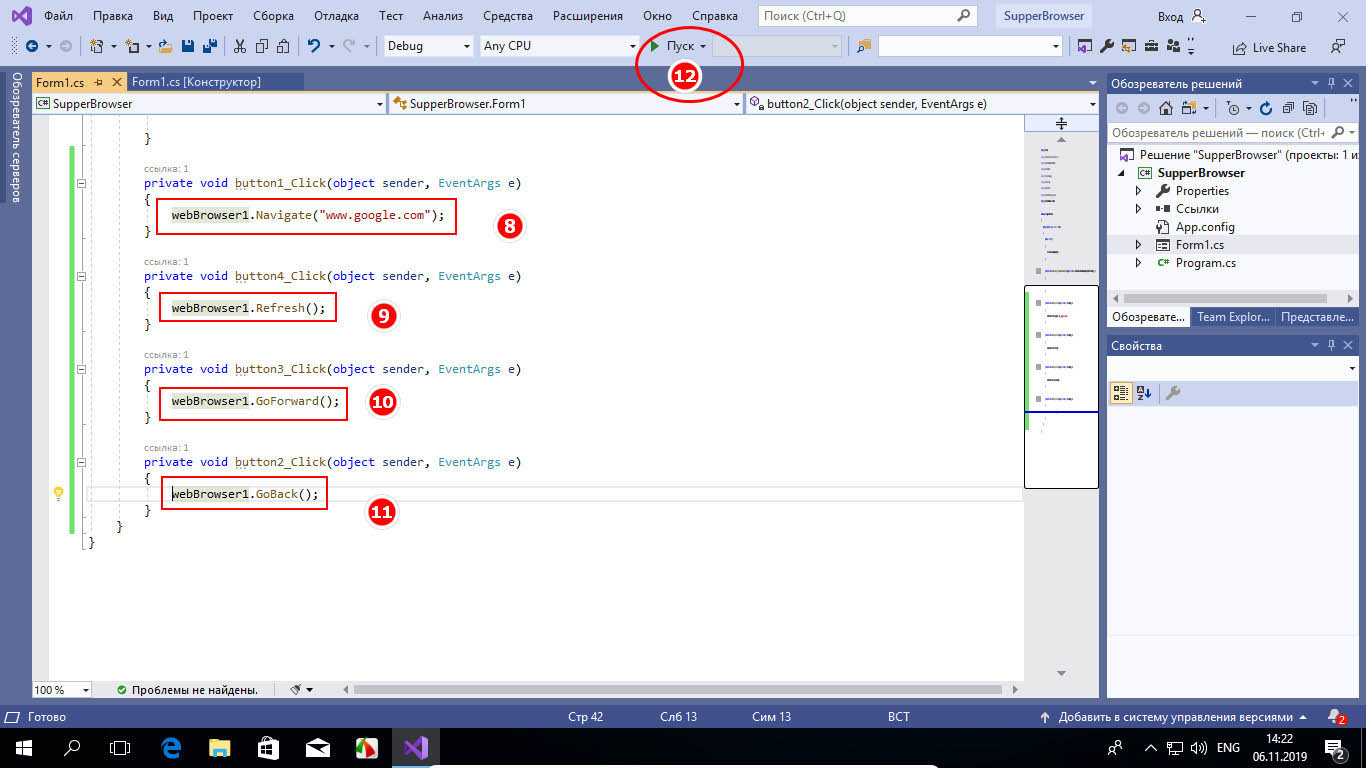Click the sign-in account icon next to Вход
Screen dimensions: 1366x768
[x=1199, y=17]
